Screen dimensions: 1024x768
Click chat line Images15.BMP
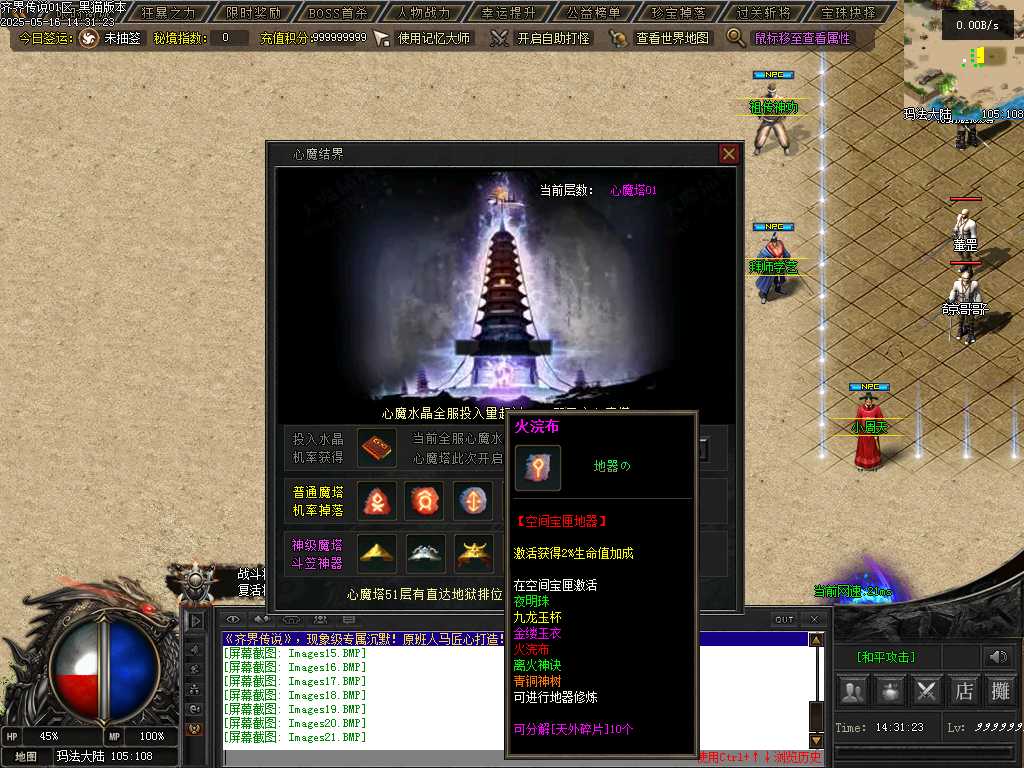295,654
